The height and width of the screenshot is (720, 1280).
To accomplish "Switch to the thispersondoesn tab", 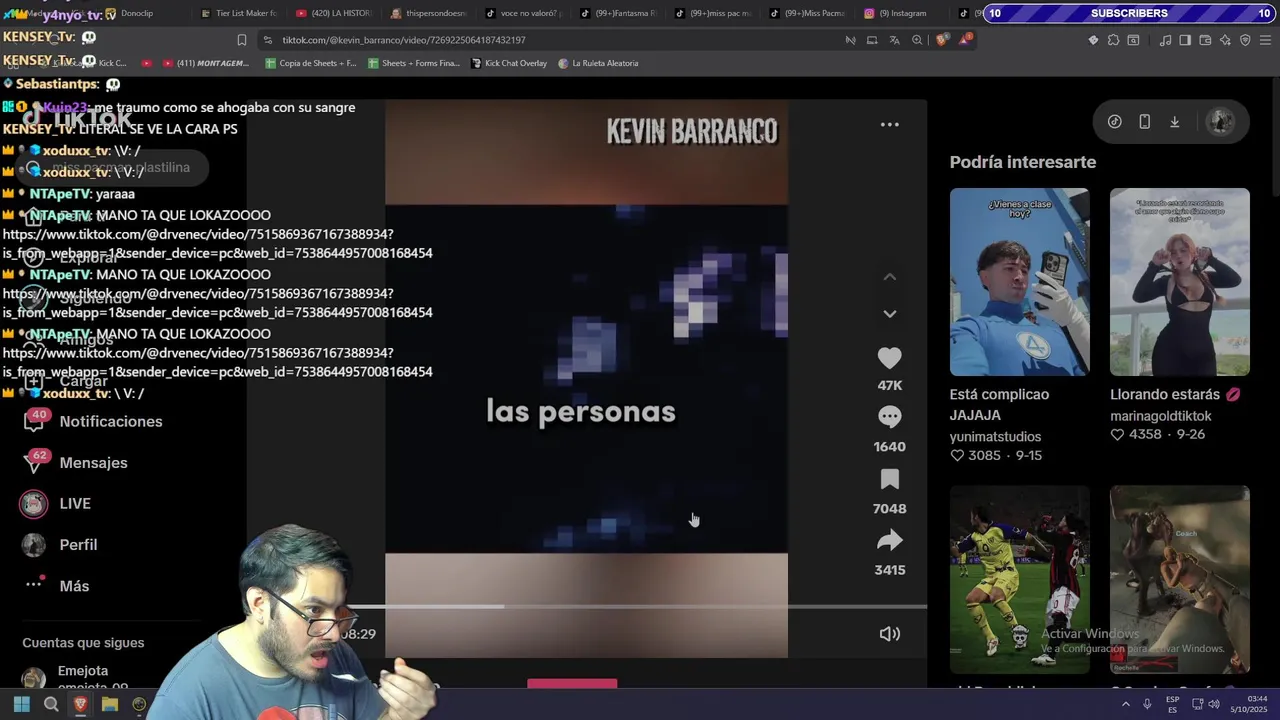I will click(428, 13).
